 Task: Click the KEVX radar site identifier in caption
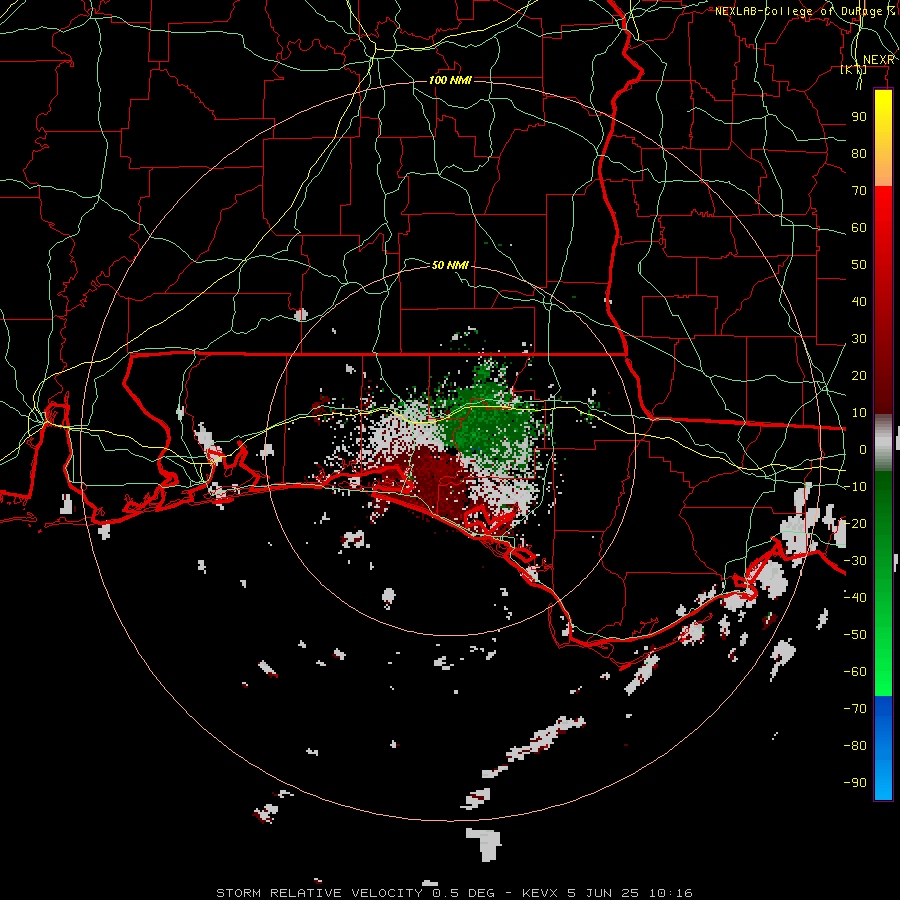(540, 893)
